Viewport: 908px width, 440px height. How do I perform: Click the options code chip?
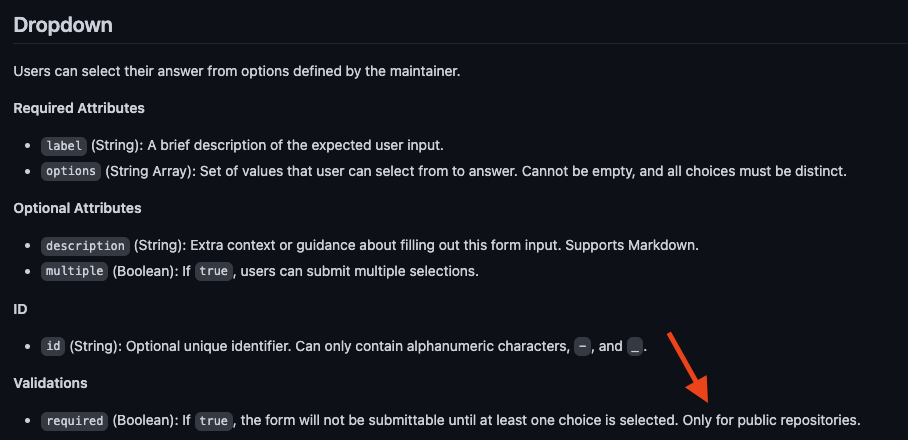tap(71, 171)
